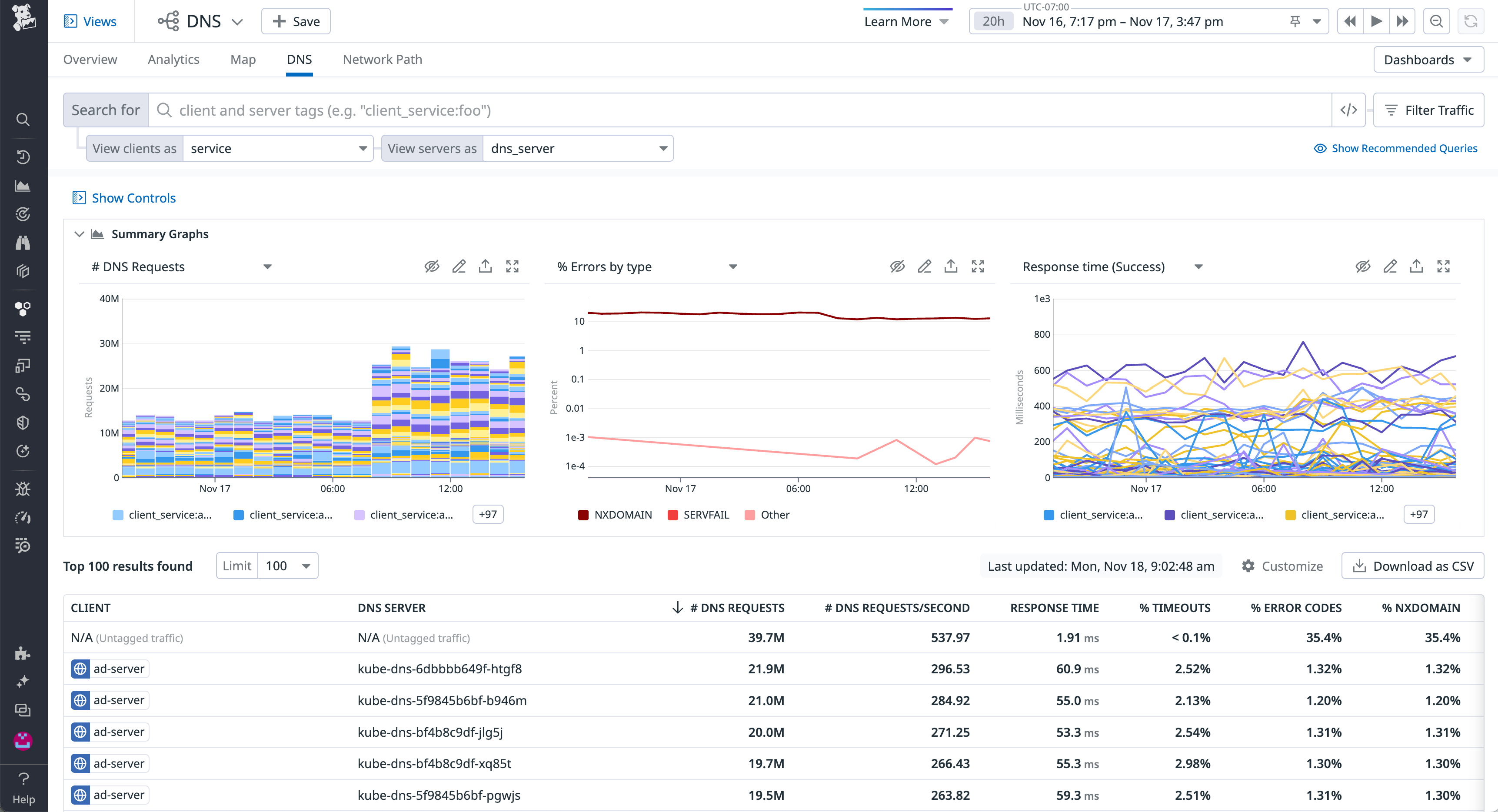
Task: Toggle visibility of the Response time graph
Action: pos(1363,266)
